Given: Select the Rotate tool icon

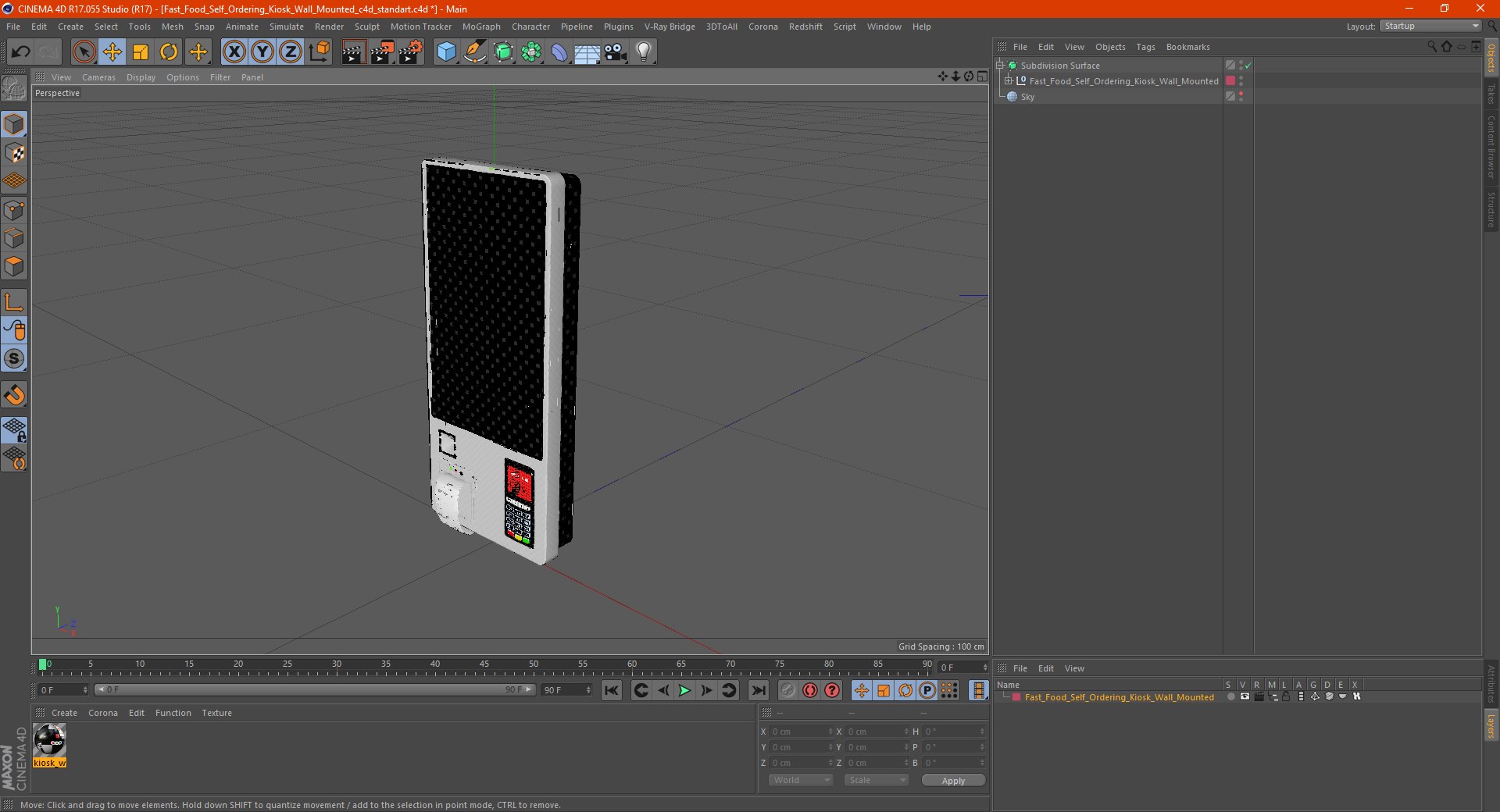Looking at the screenshot, I should (169, 52).
